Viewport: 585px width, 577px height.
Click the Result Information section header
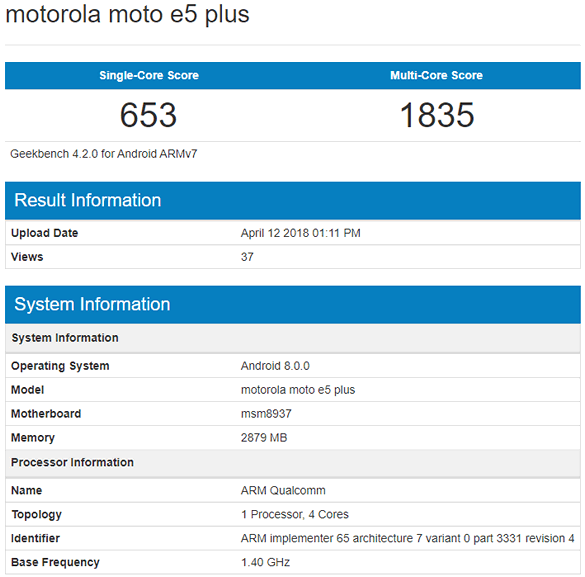pyautogui.click(x=293, y=200)
